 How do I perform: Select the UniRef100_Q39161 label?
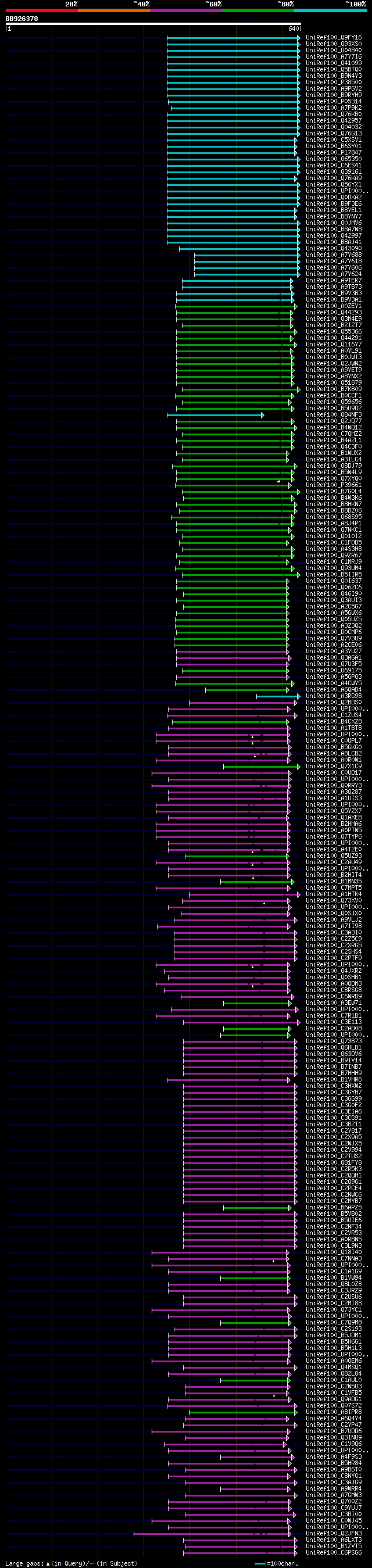[334, 171]
